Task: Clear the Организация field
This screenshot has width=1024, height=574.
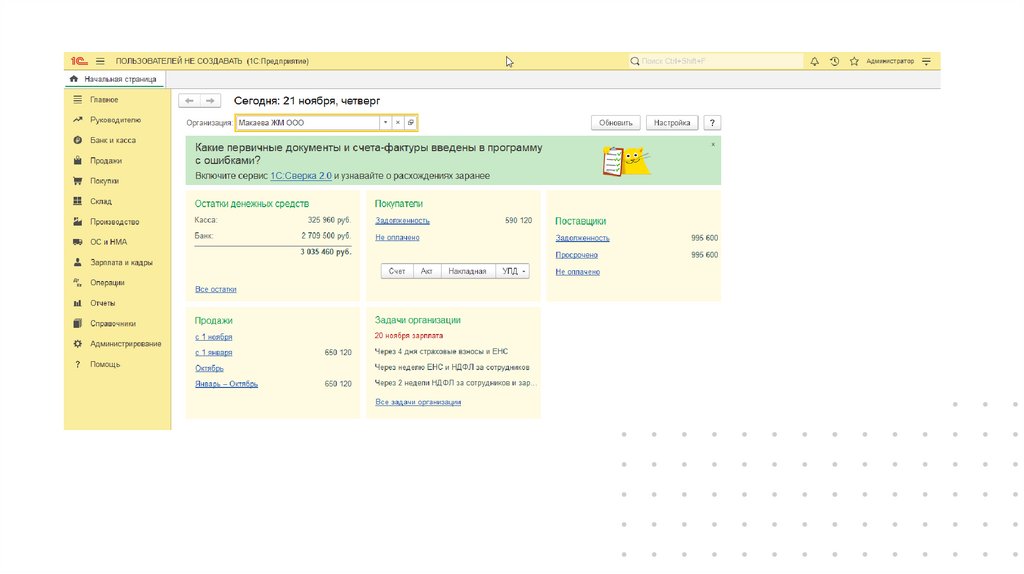Action: (397, 123)
